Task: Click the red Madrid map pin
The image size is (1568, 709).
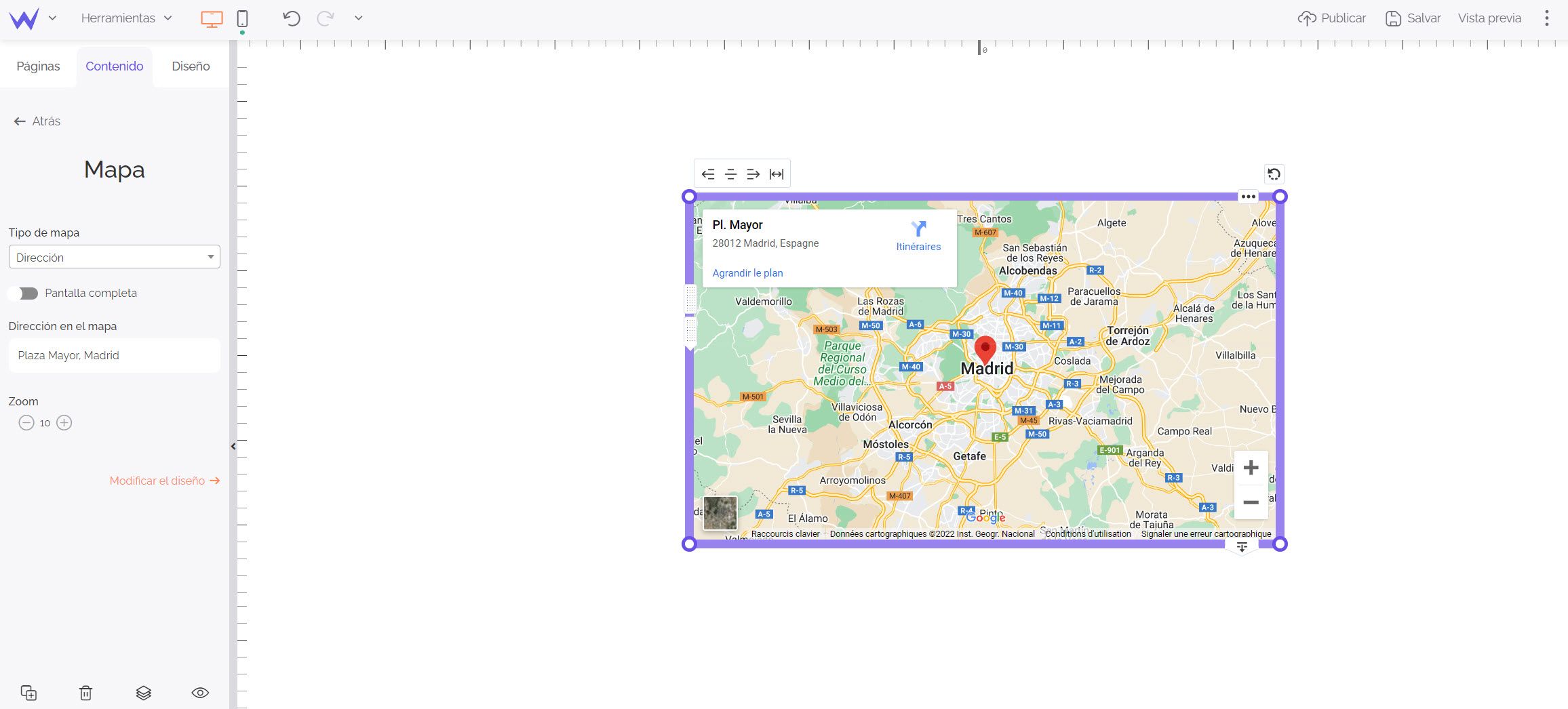Action: tap(985, 350)
